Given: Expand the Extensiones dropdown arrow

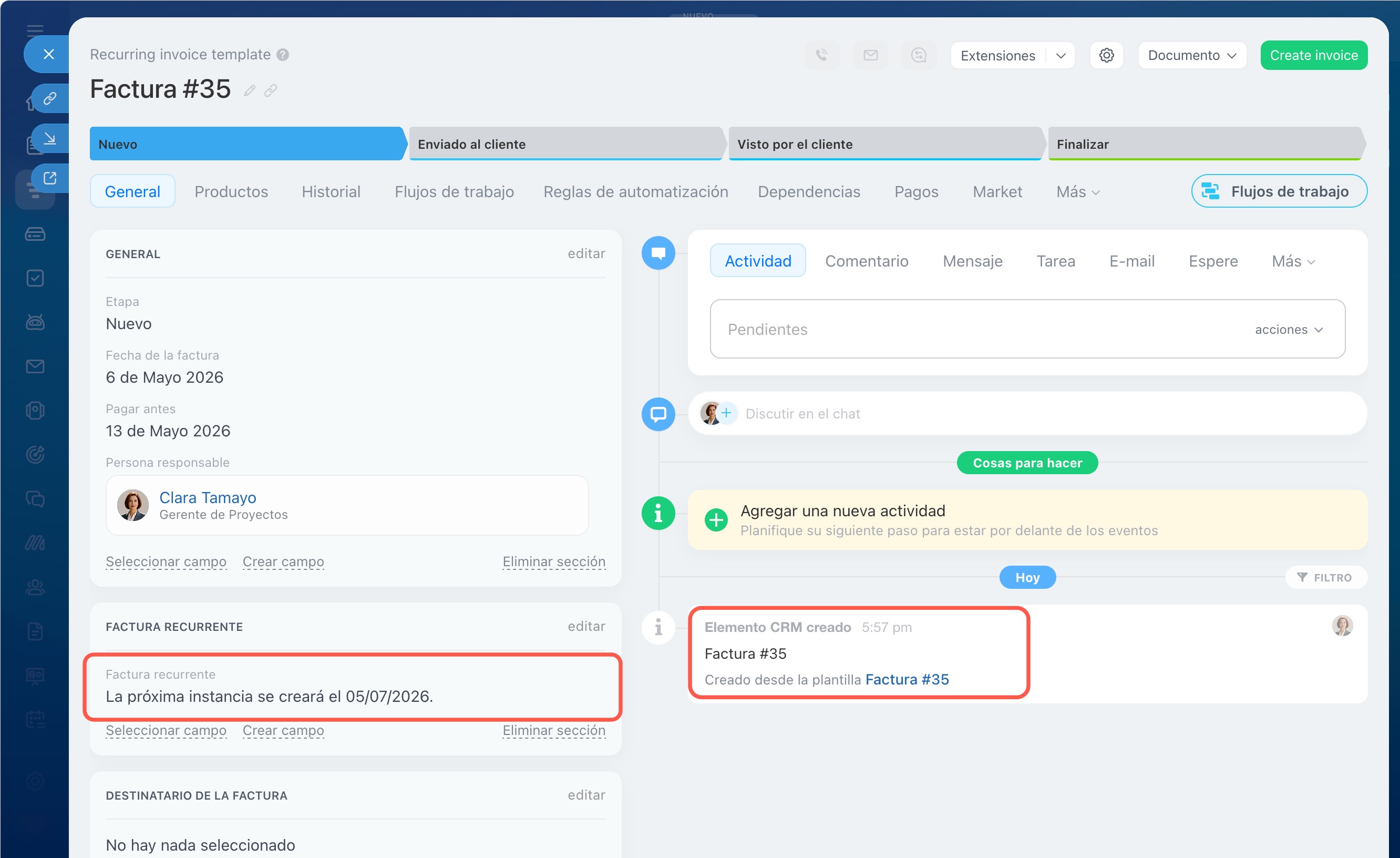Looking at the screenshot, I should click(1060, 56).
